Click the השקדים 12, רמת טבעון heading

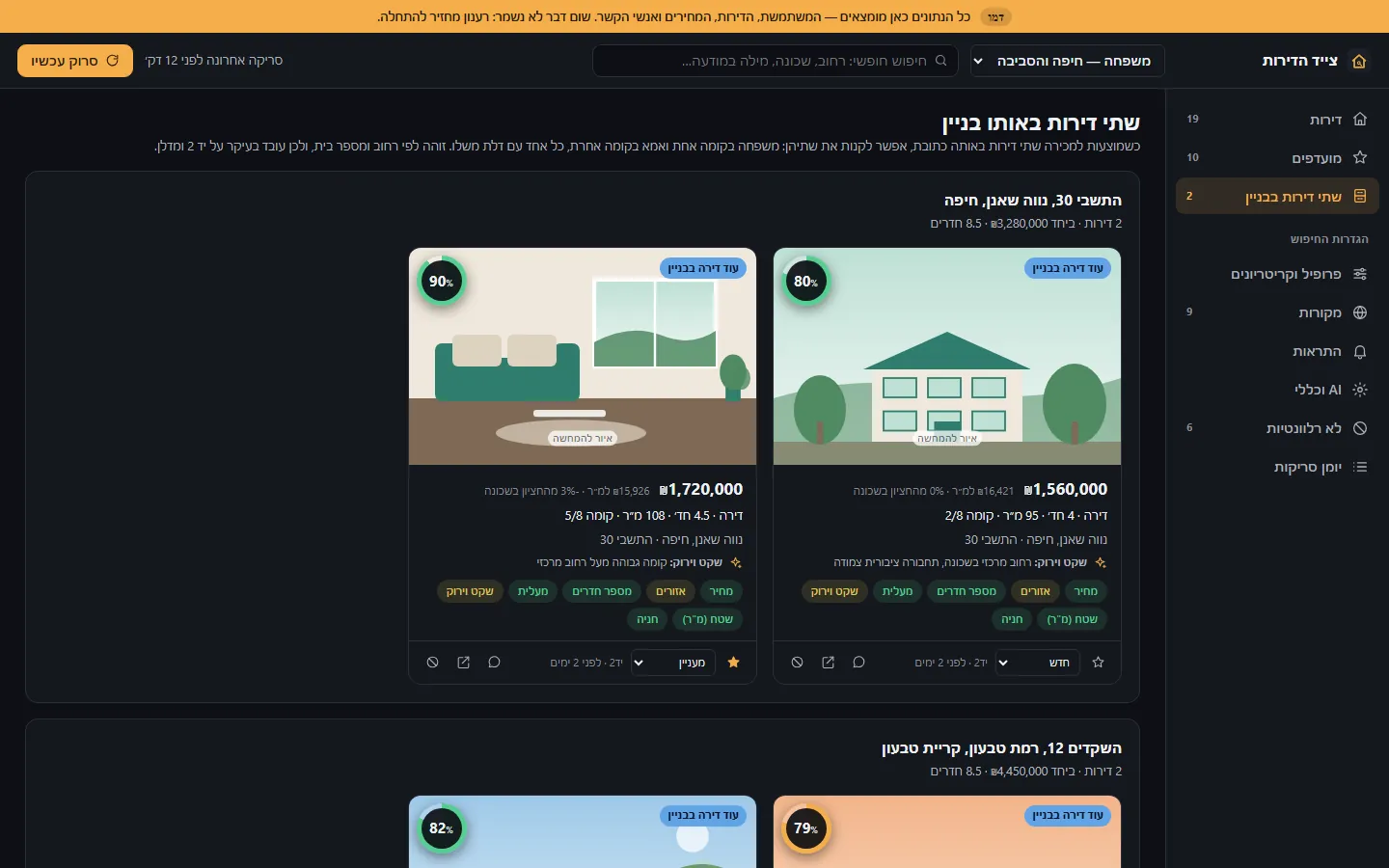(x=1001, y=748)
